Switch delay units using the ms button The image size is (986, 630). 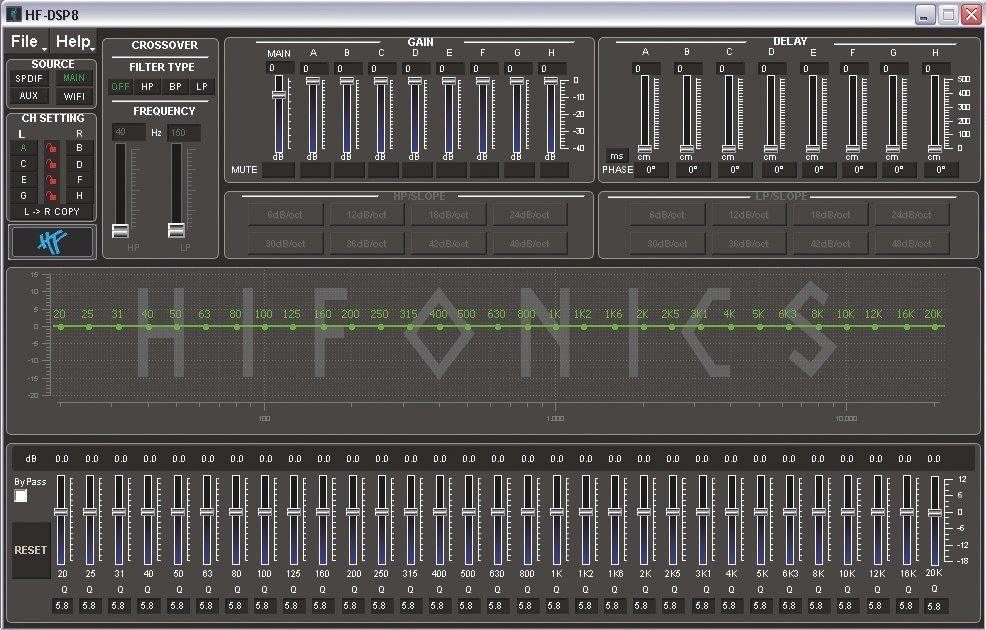[616, 156]
